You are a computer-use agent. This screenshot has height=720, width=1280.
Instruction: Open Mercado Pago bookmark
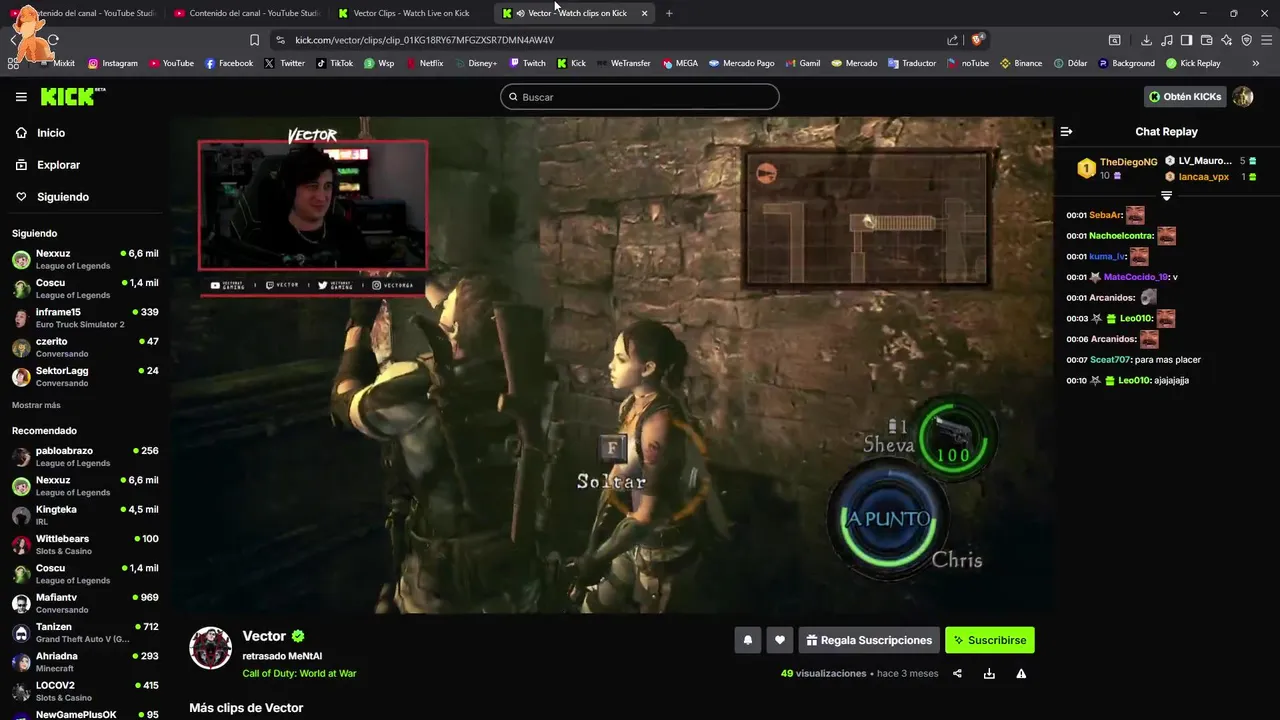741,63
